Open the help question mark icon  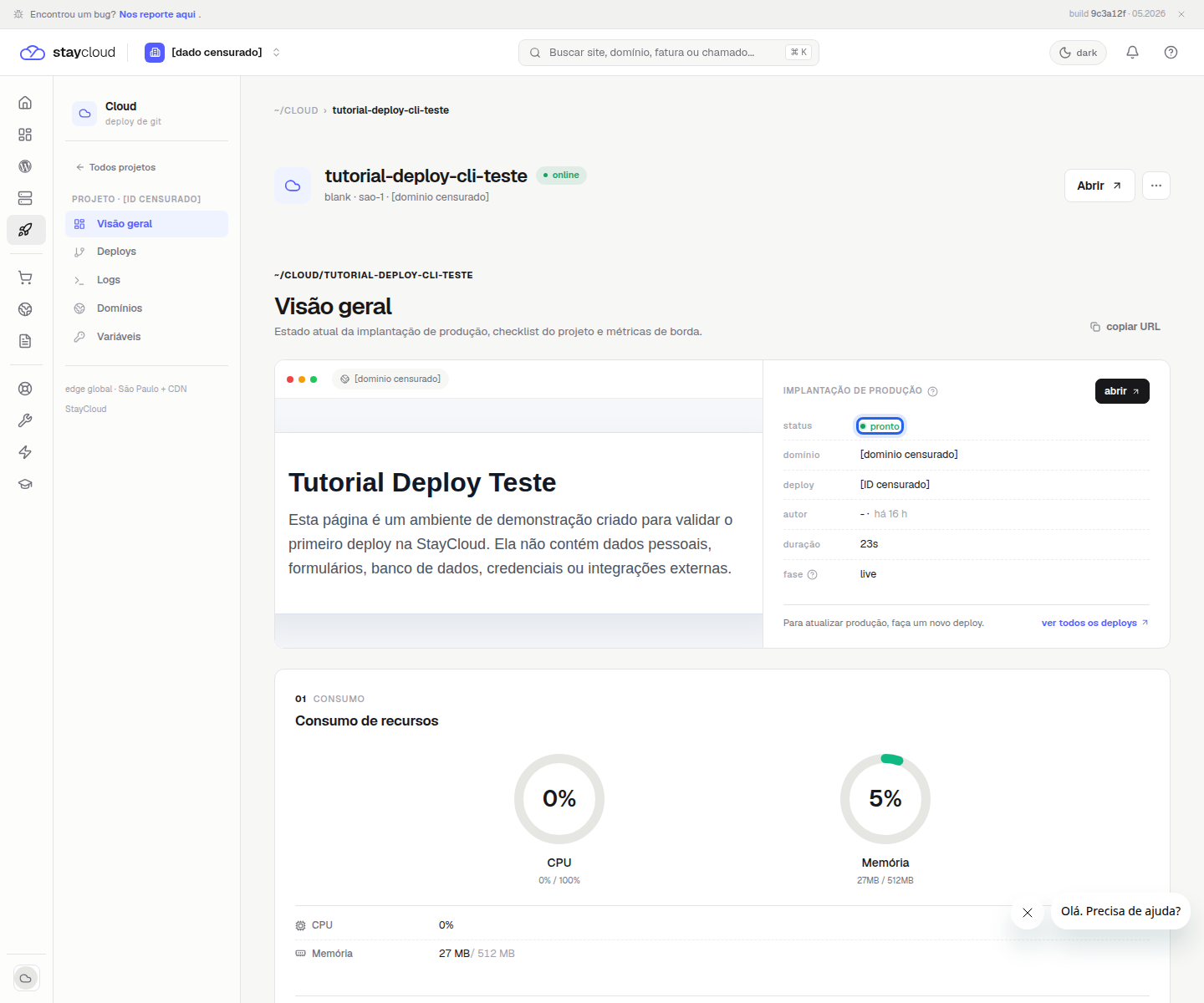coord(1171,53)
